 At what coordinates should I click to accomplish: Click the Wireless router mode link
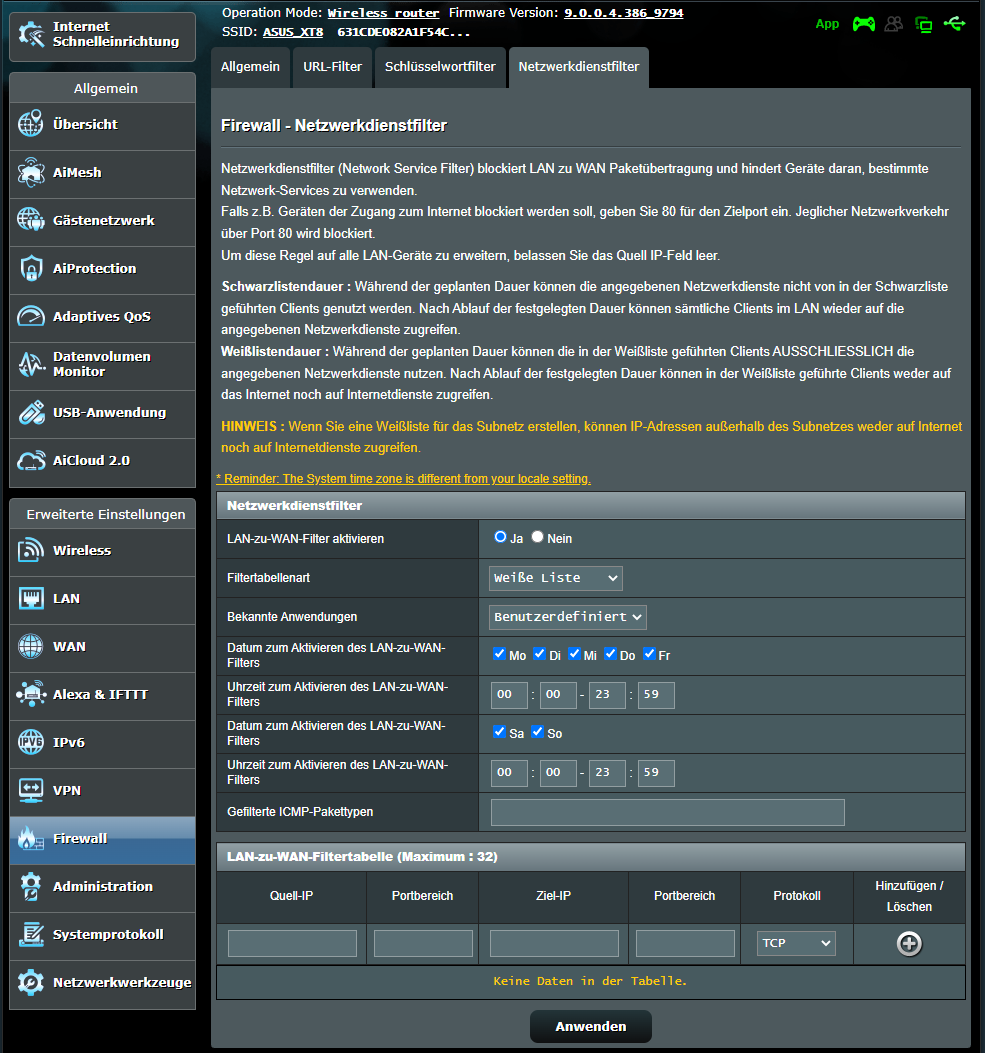click(x=383, y=13)
